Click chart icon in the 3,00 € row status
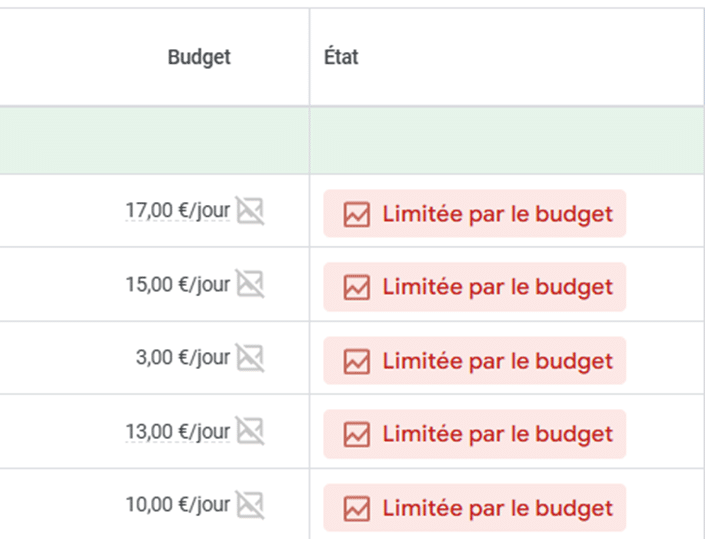This screenshot has width=705, height=539. 357,361
